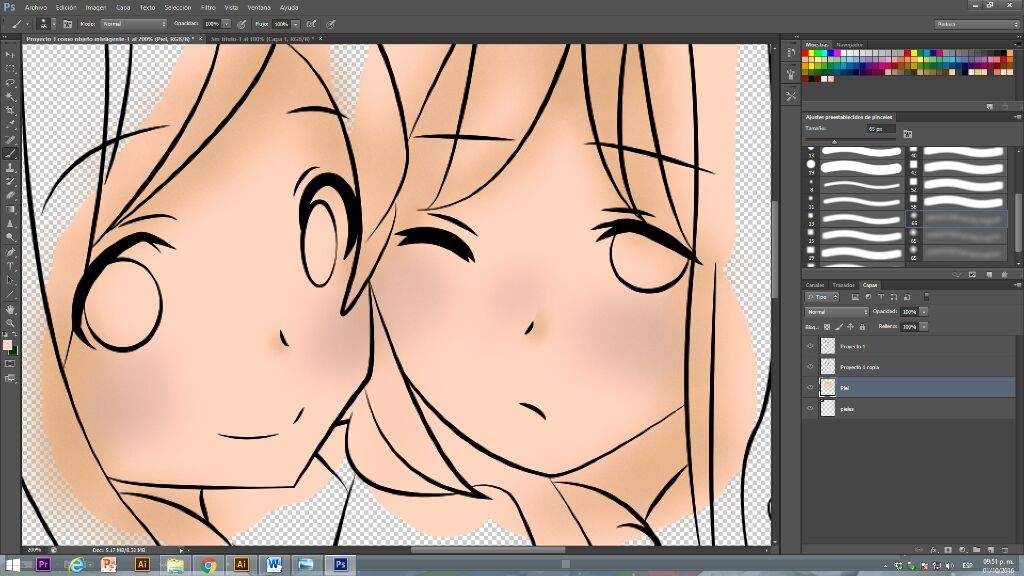
Task: Switch to the Sin título-1 document tab
Action: [259, 39]
